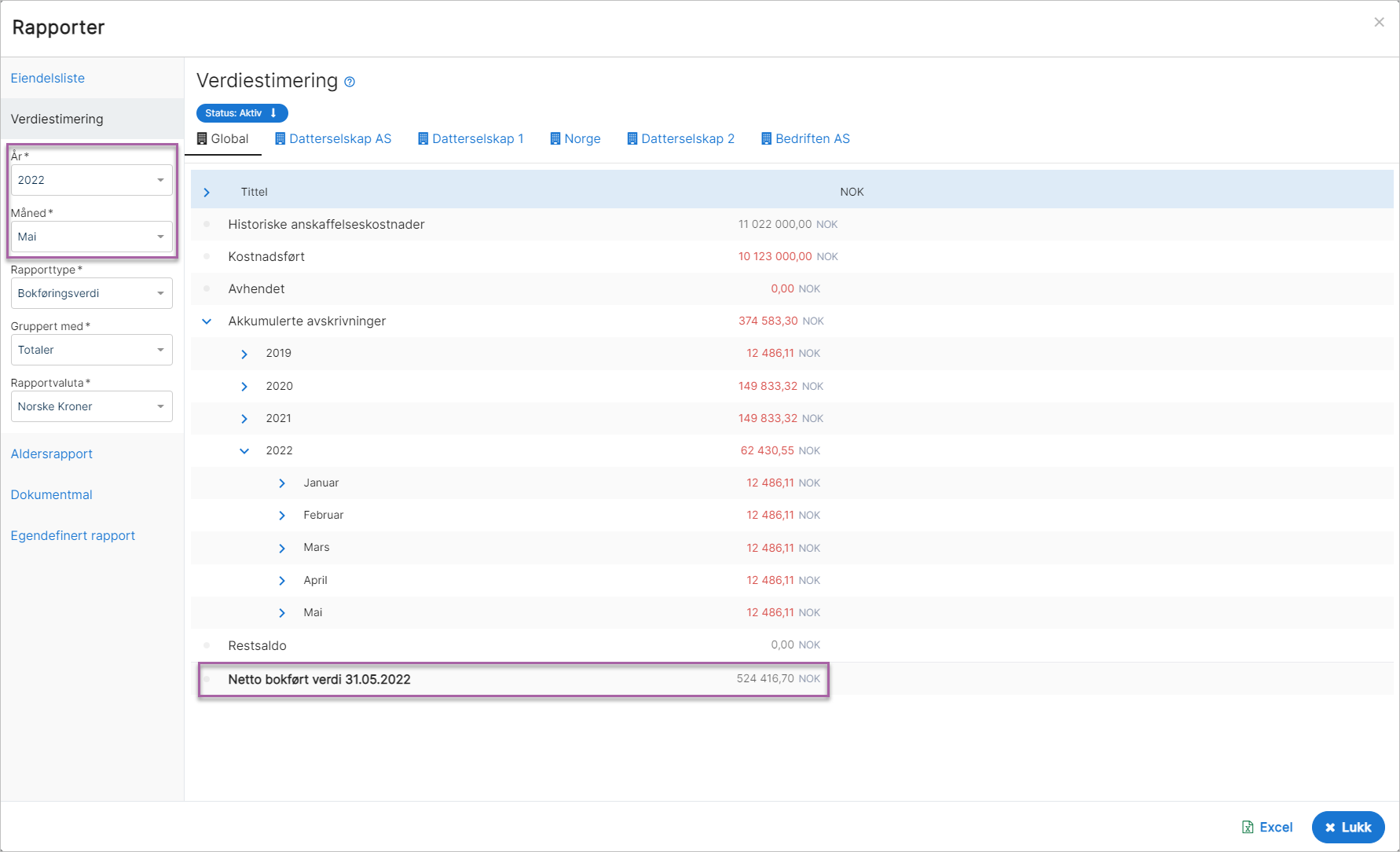The image size is (1400, 852).
Task: Open the Rapporttype dropdown
Action: coord(91,293)
